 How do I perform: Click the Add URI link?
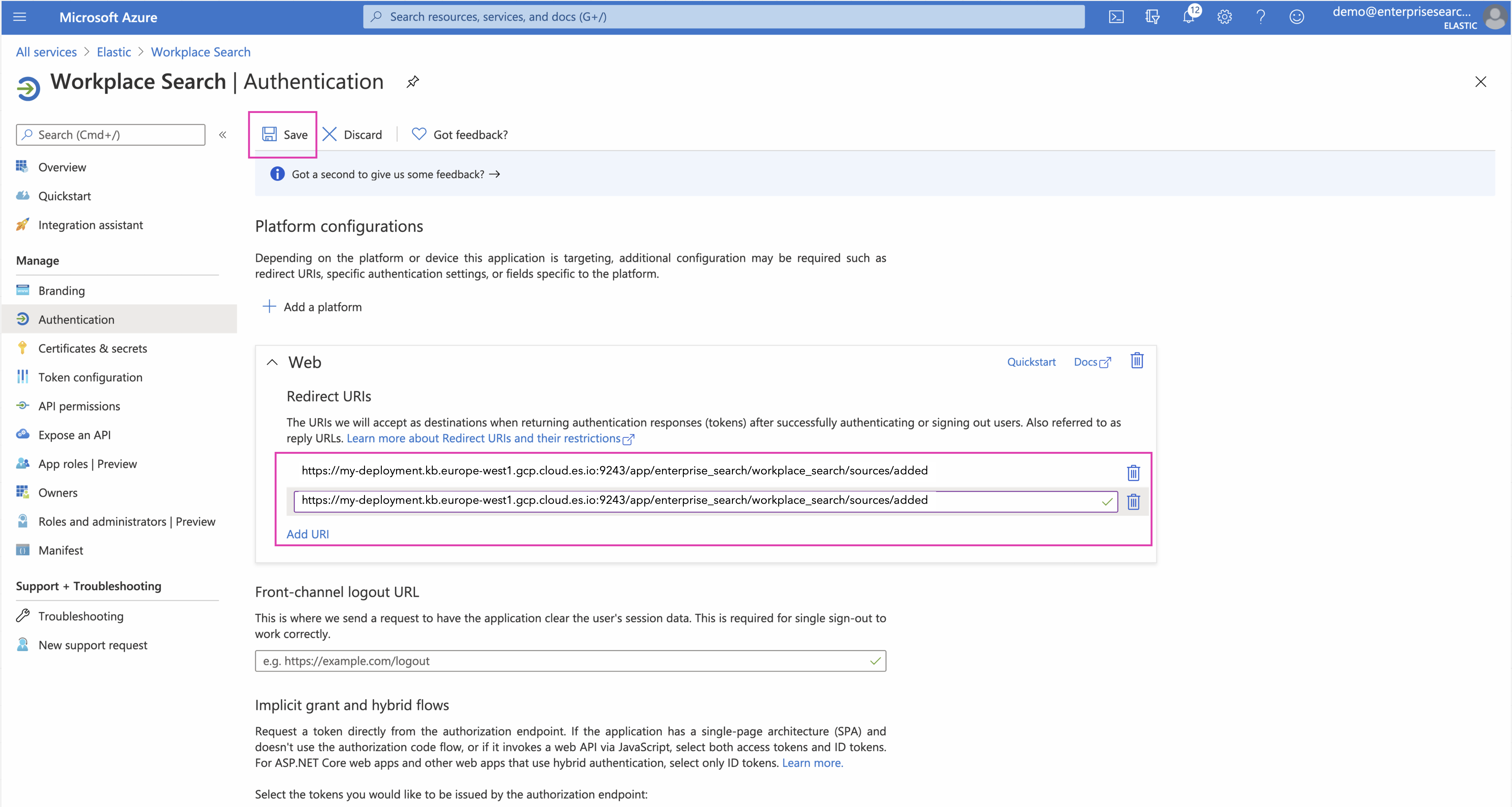308,534
